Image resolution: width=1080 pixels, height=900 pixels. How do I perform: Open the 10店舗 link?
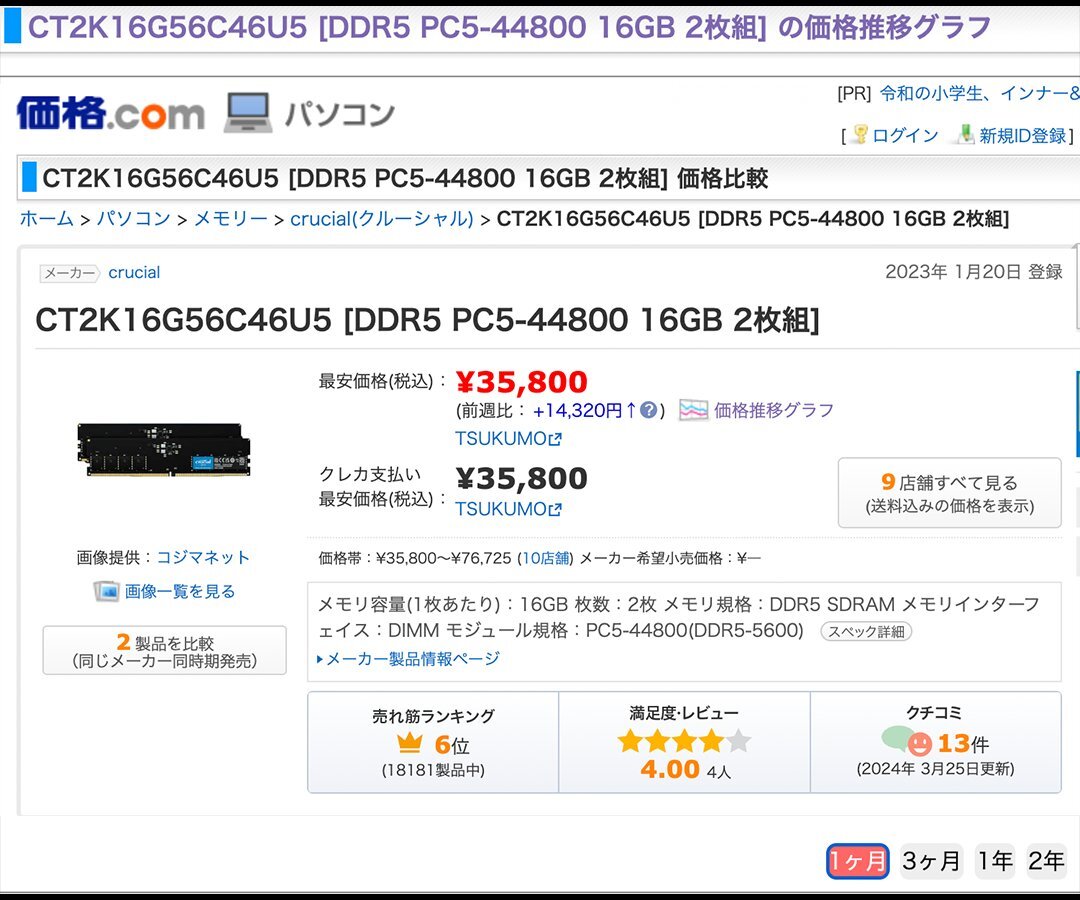(546, 558)
